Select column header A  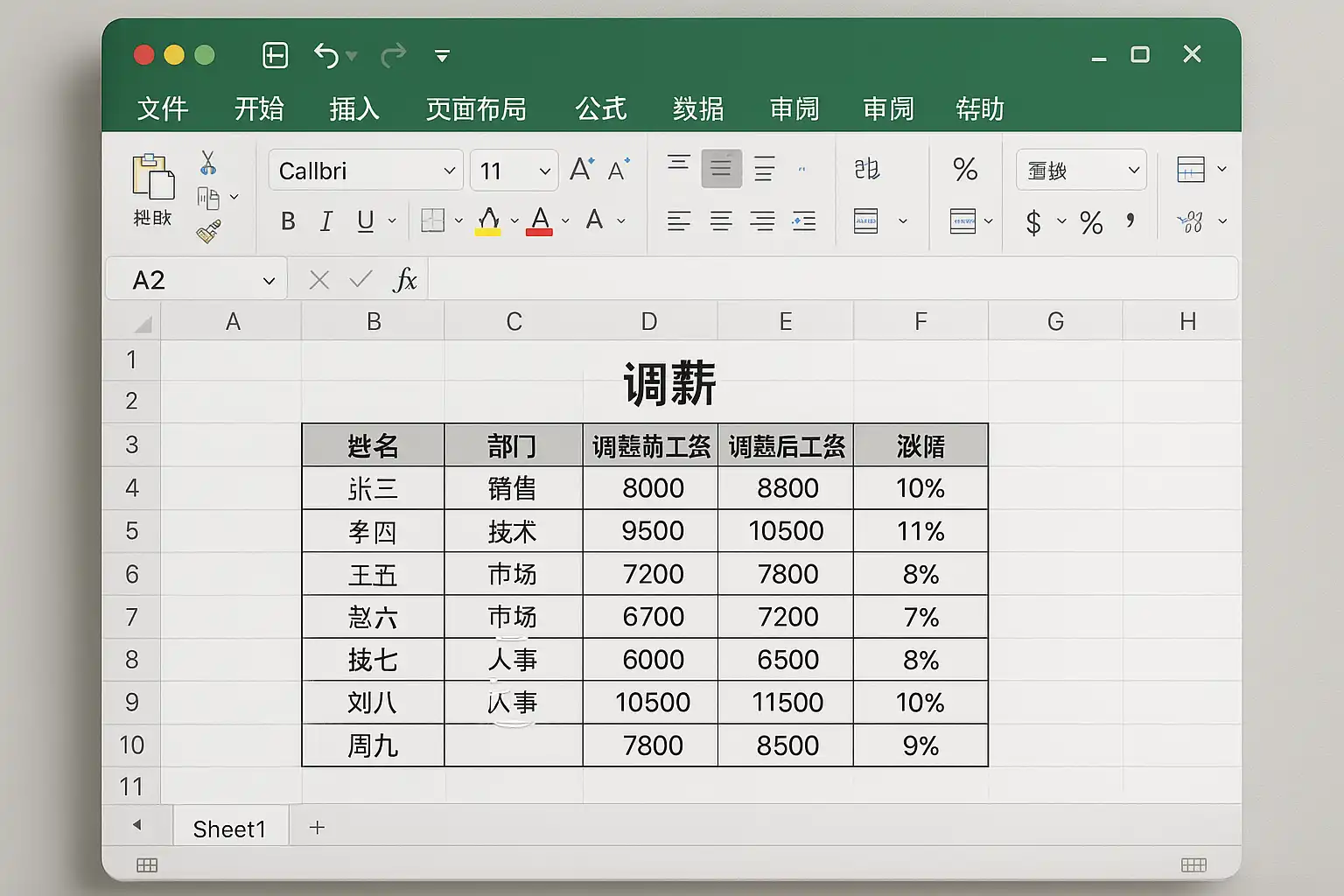pyautogui.click(x=232, y=321)
